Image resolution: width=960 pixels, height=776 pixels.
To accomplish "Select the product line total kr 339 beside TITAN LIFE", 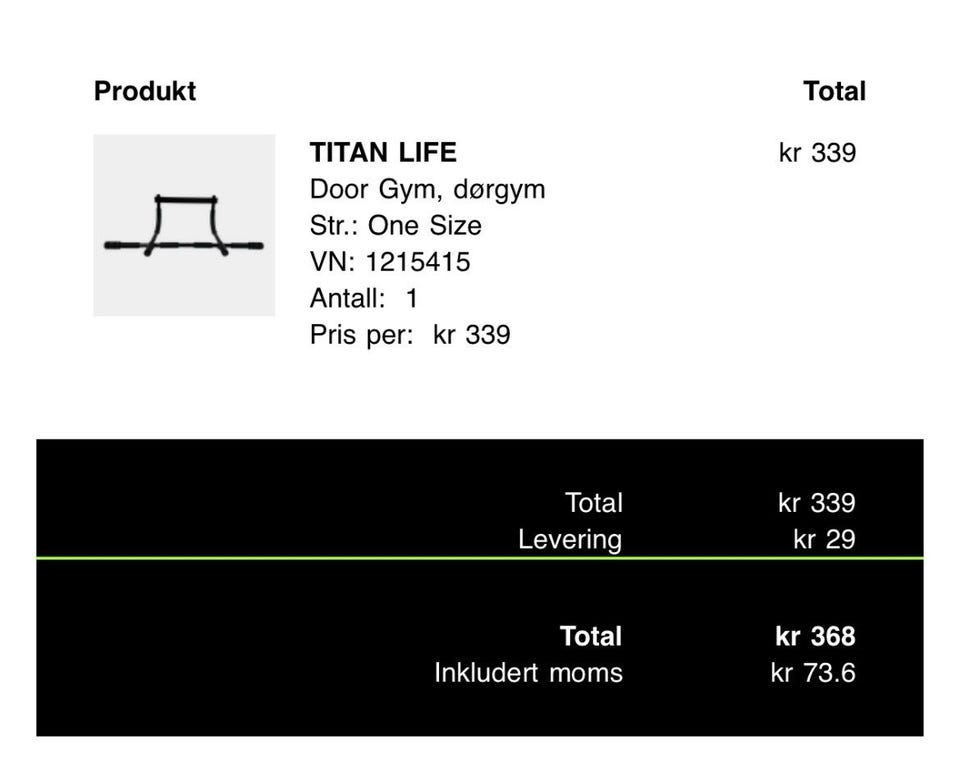I will tap(817, 153).
